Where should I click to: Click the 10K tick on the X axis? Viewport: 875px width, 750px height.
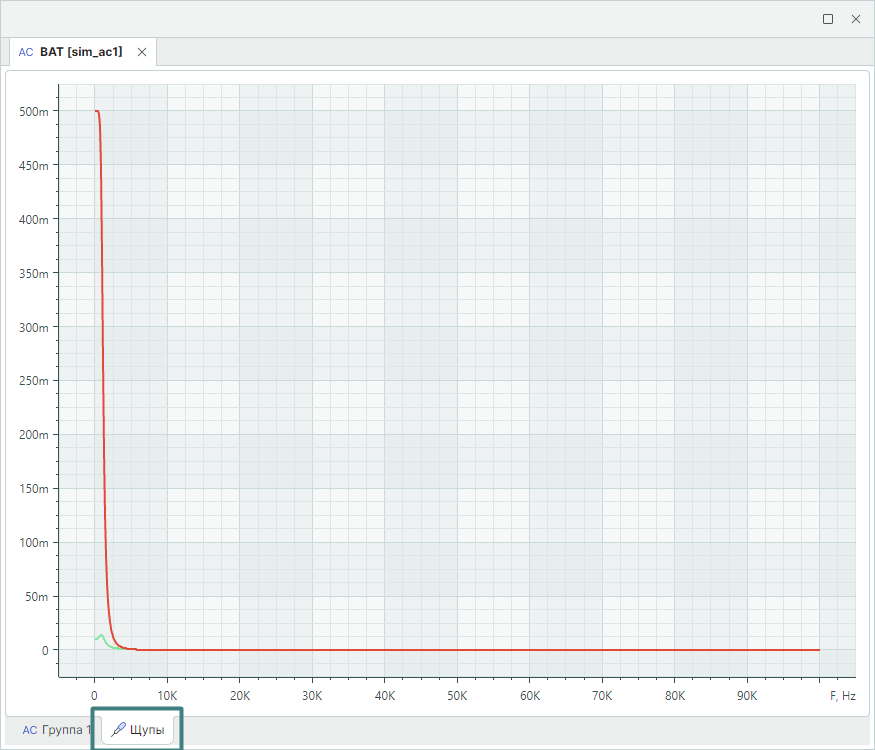click(x=167, y=694)
